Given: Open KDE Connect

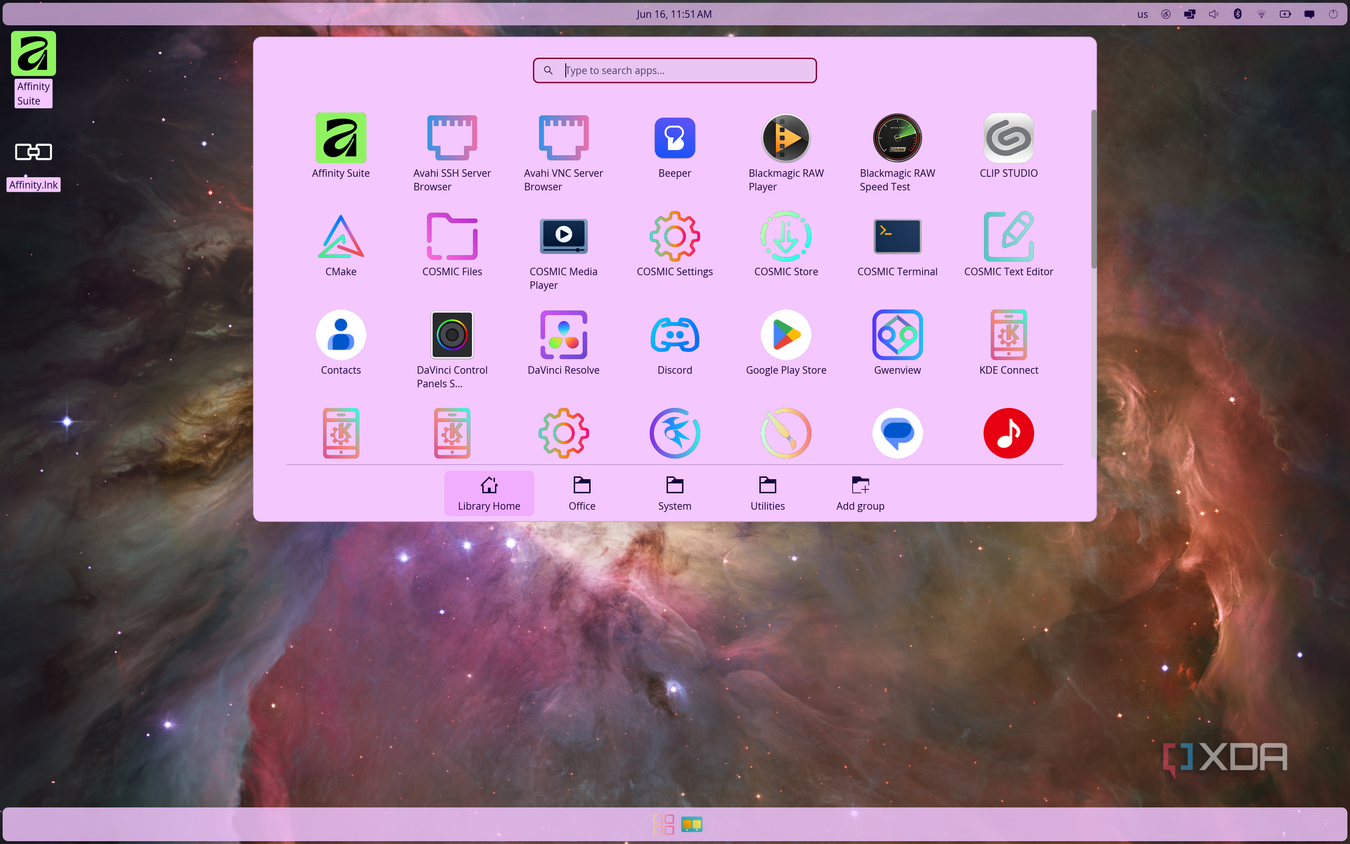Looking at the screenshot, I should (1008, 343).
